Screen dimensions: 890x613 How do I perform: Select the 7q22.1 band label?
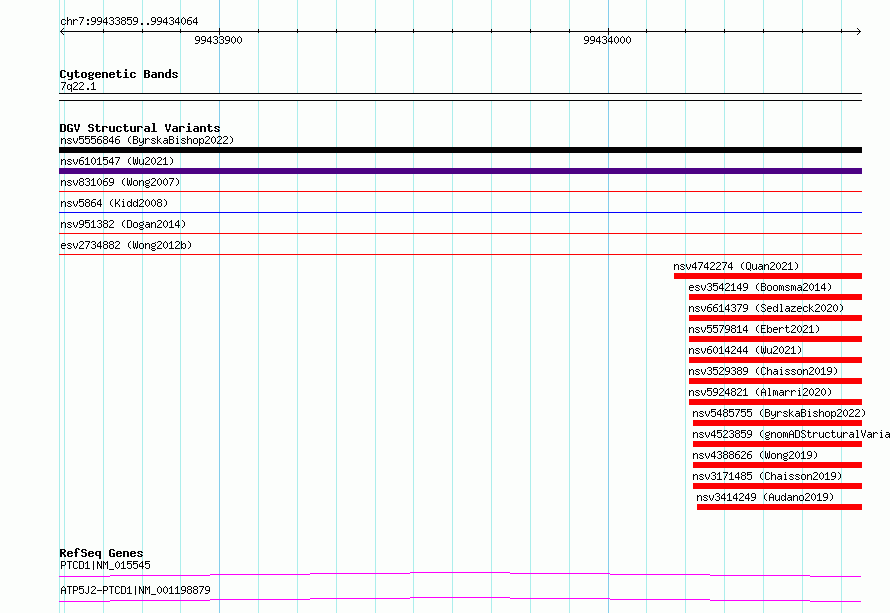click(78, 86)
